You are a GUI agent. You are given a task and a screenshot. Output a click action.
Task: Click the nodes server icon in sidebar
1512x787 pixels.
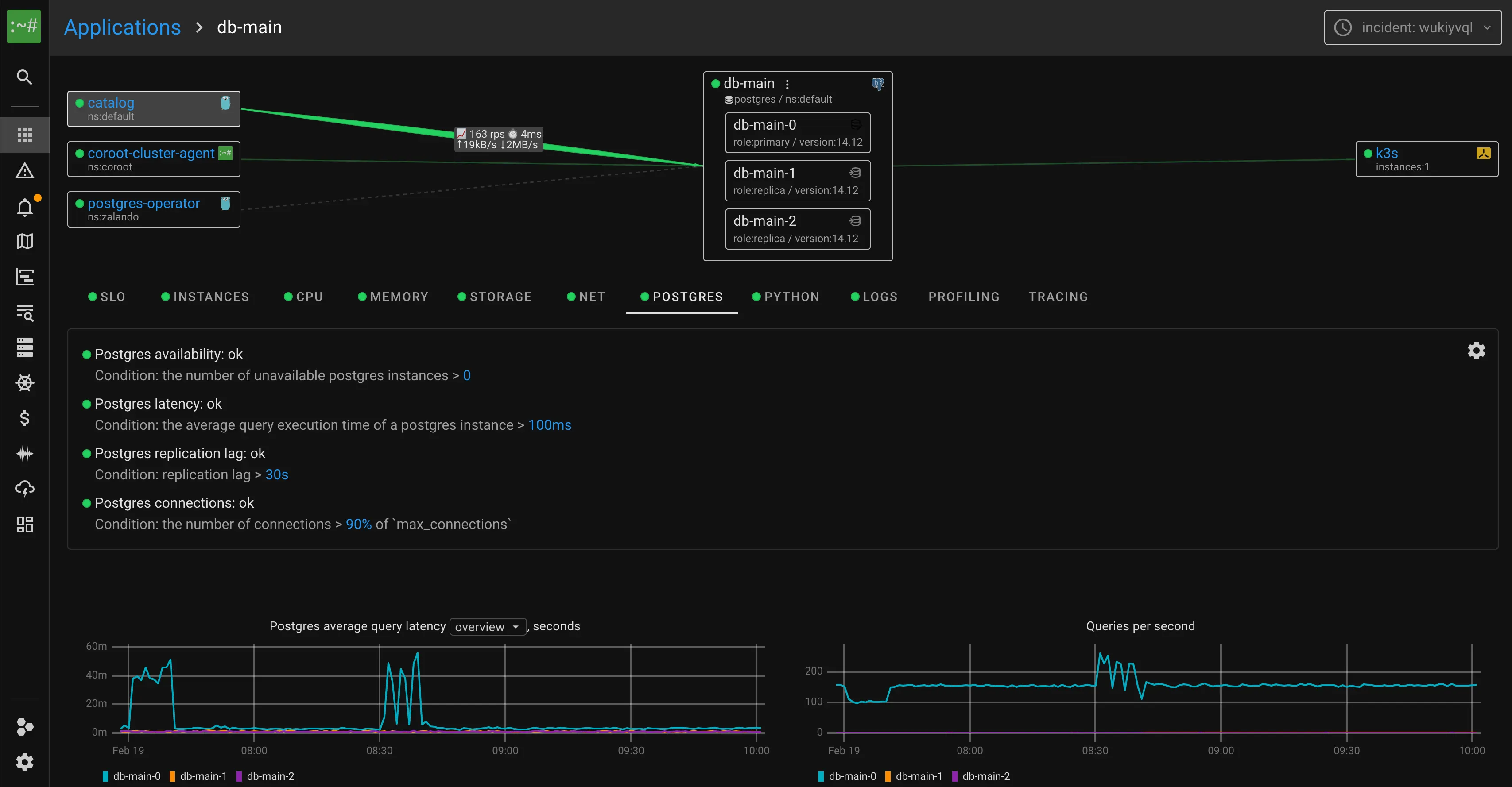pyautogui.click(x=24, y=348)
